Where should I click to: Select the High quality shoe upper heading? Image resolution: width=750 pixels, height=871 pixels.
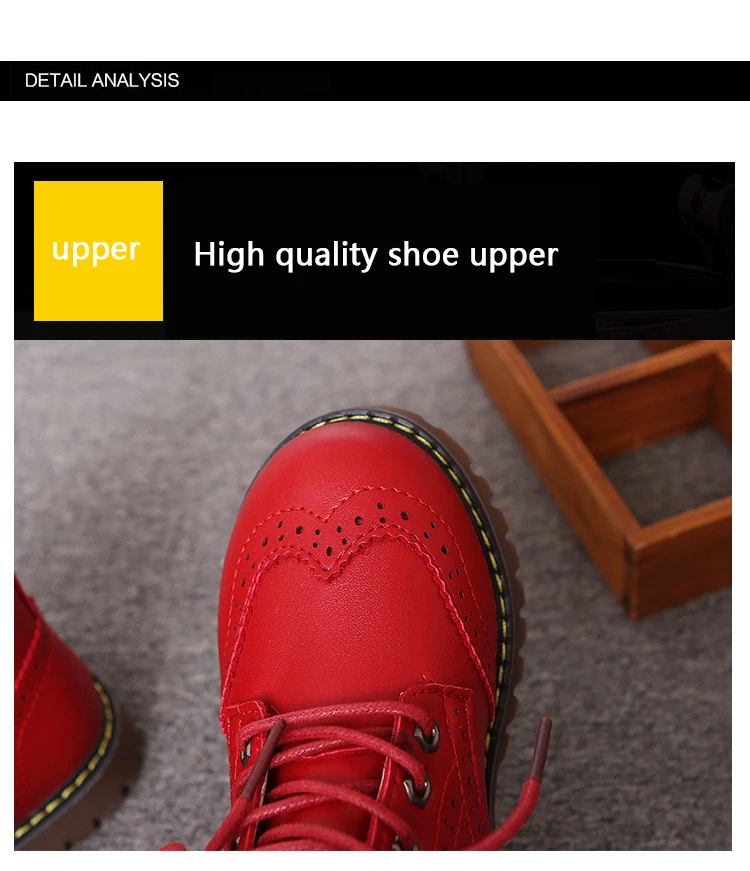click(x=376, y=255)
